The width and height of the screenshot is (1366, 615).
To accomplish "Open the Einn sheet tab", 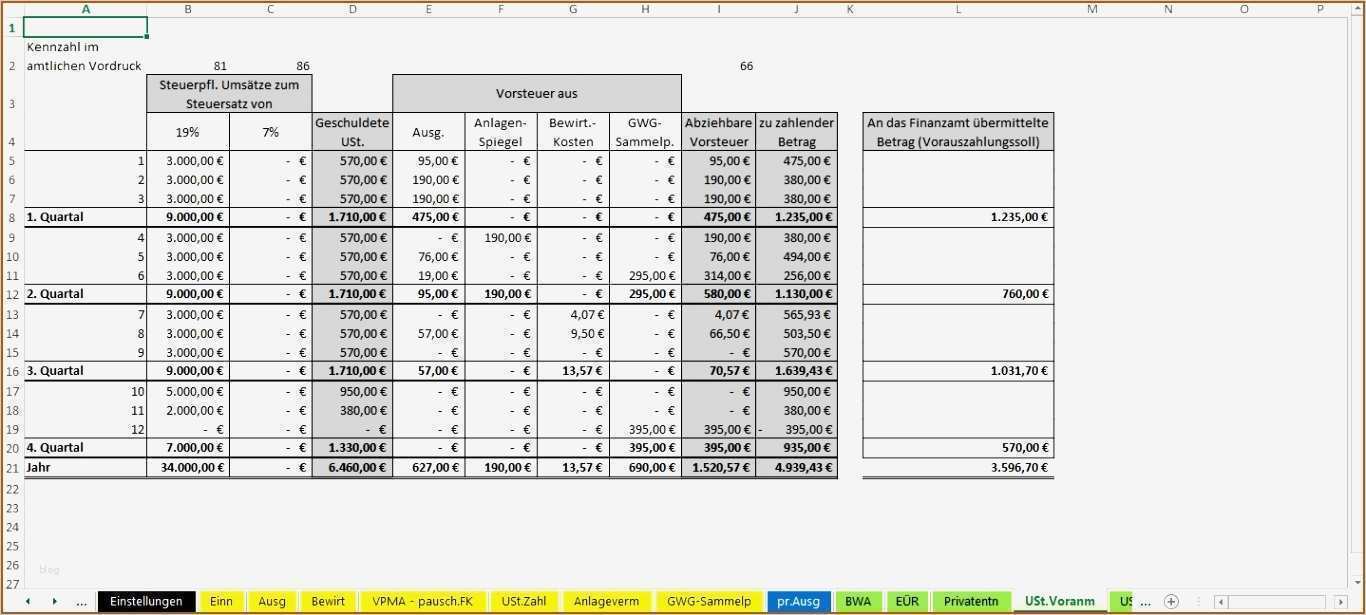I will (221, 601).
